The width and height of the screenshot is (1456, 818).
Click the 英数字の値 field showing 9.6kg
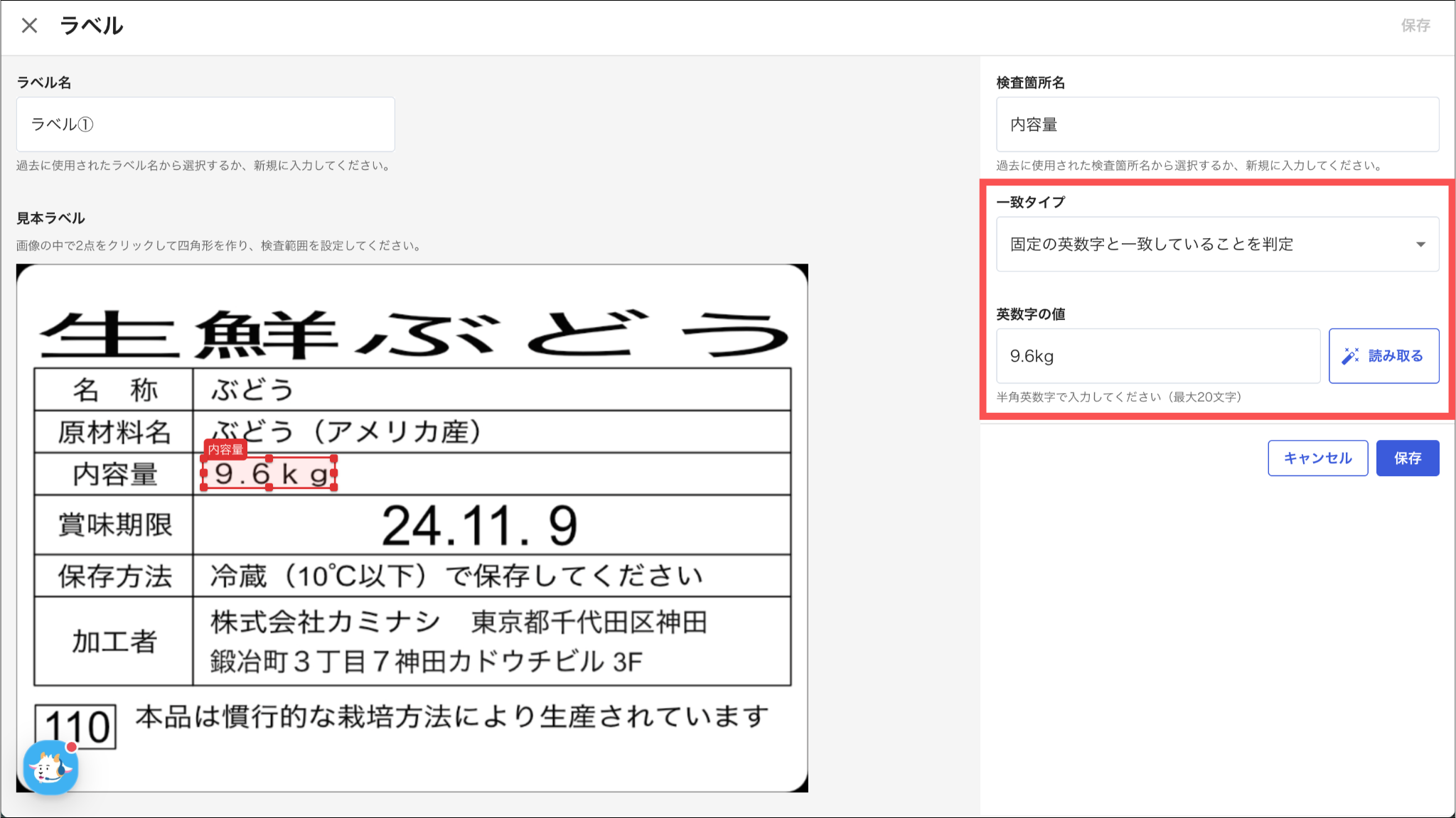pyautogui.click(x=1157, y=356)
